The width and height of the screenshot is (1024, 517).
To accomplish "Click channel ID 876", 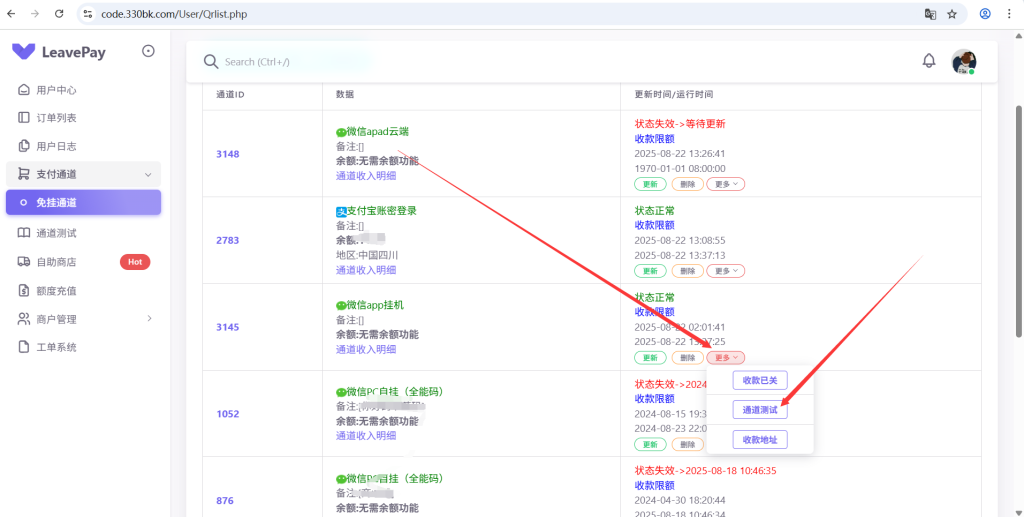I will click(x=225, y=501).
